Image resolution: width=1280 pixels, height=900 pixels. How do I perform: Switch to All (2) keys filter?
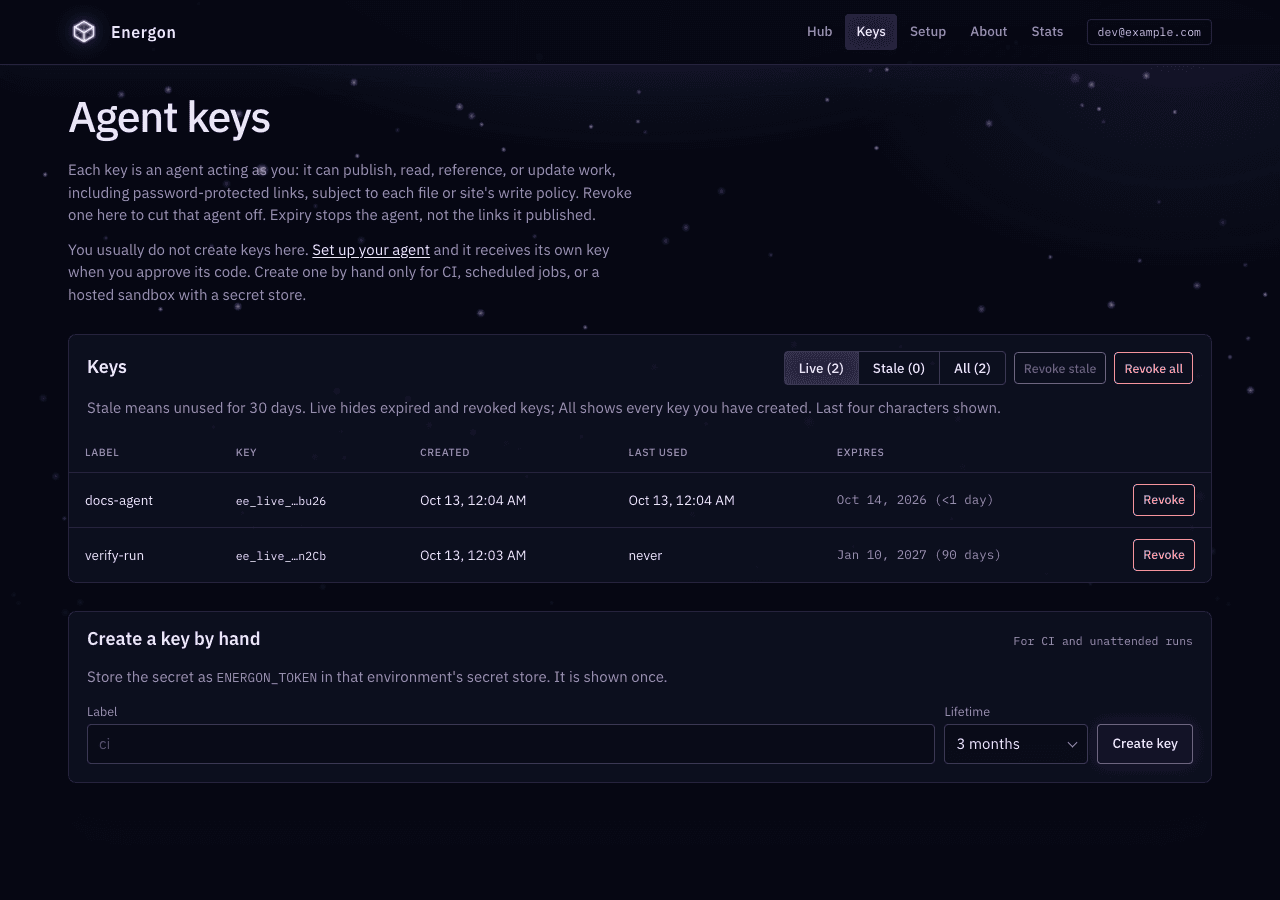click(x=972, y=368)
